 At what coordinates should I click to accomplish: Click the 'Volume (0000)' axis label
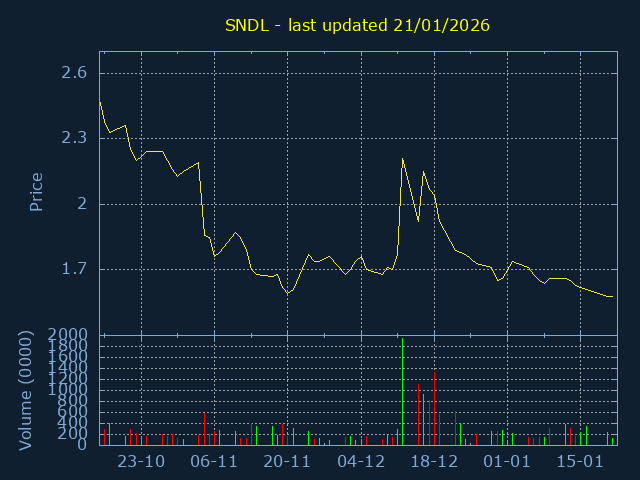coord(27,390)
